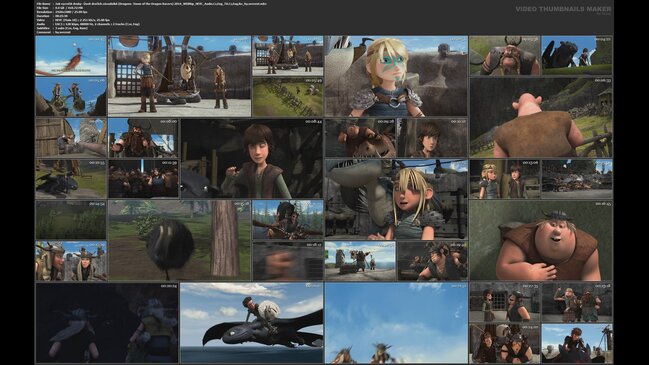Viewport: 649px width, 365px height.
Task: Select the girl with teal face paint thumbnail
Action: (396, 76)
